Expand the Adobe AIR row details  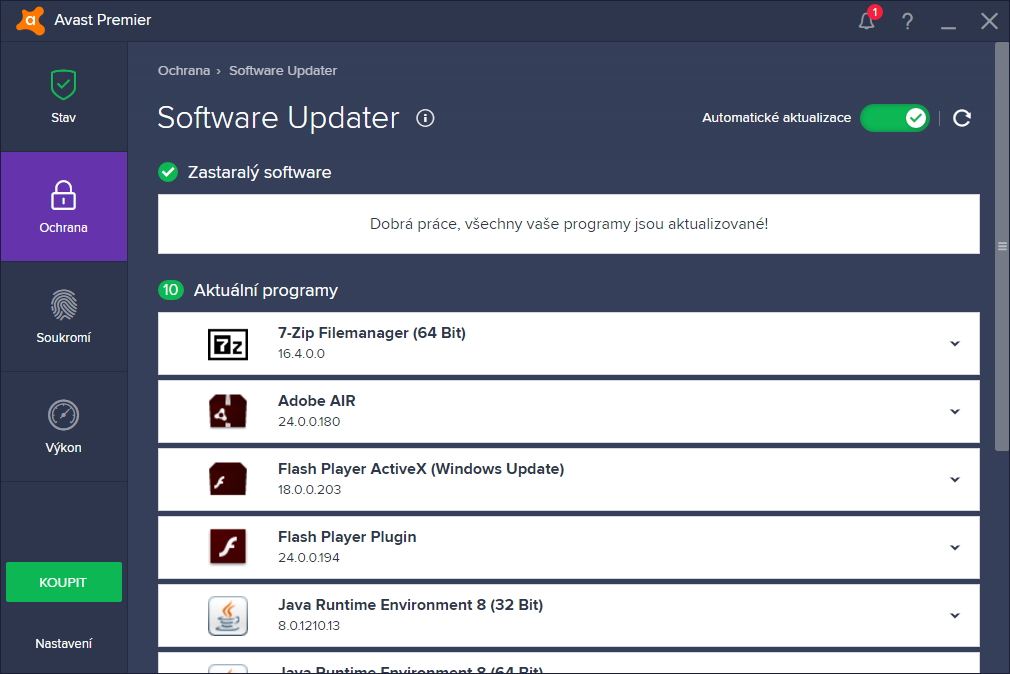click(955, 412)
